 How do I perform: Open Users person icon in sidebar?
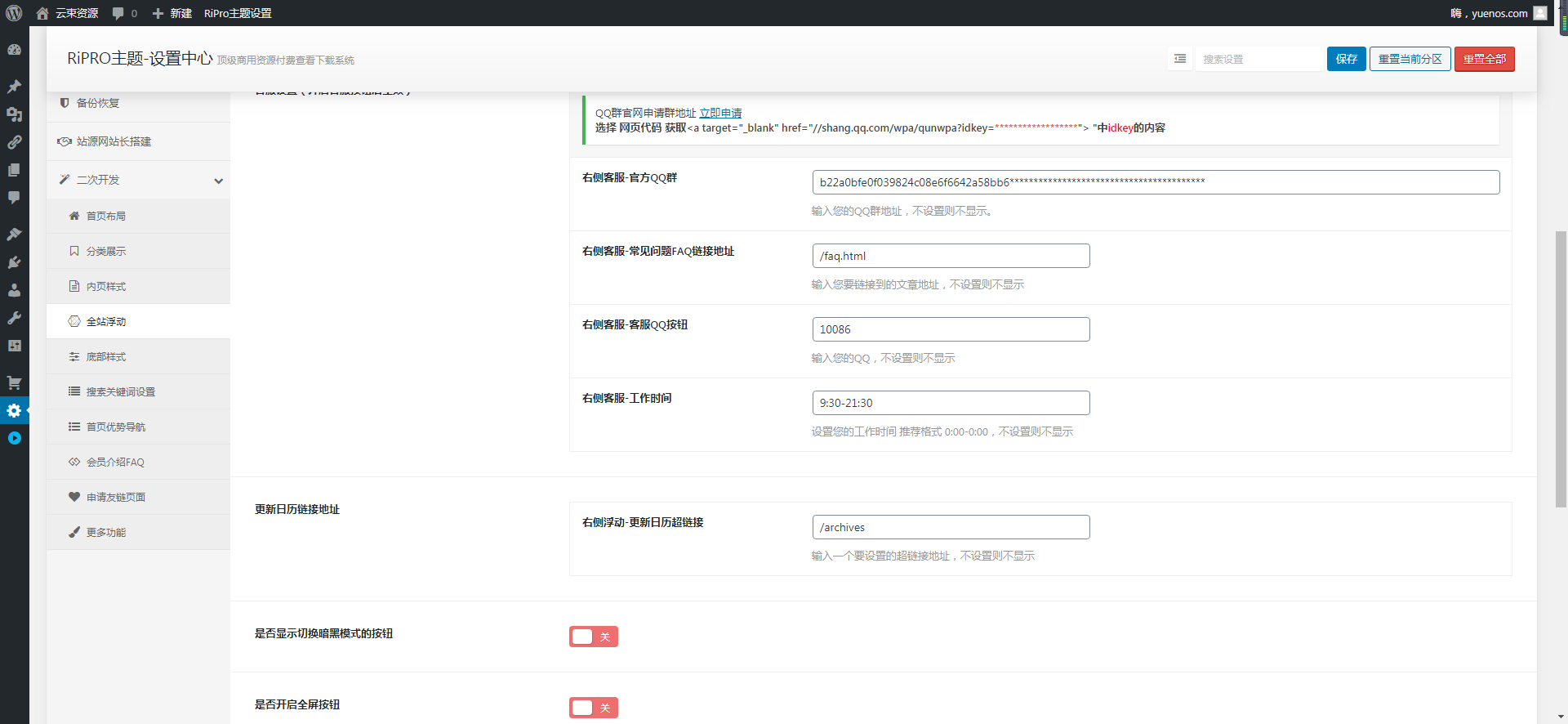pos(14,290)
